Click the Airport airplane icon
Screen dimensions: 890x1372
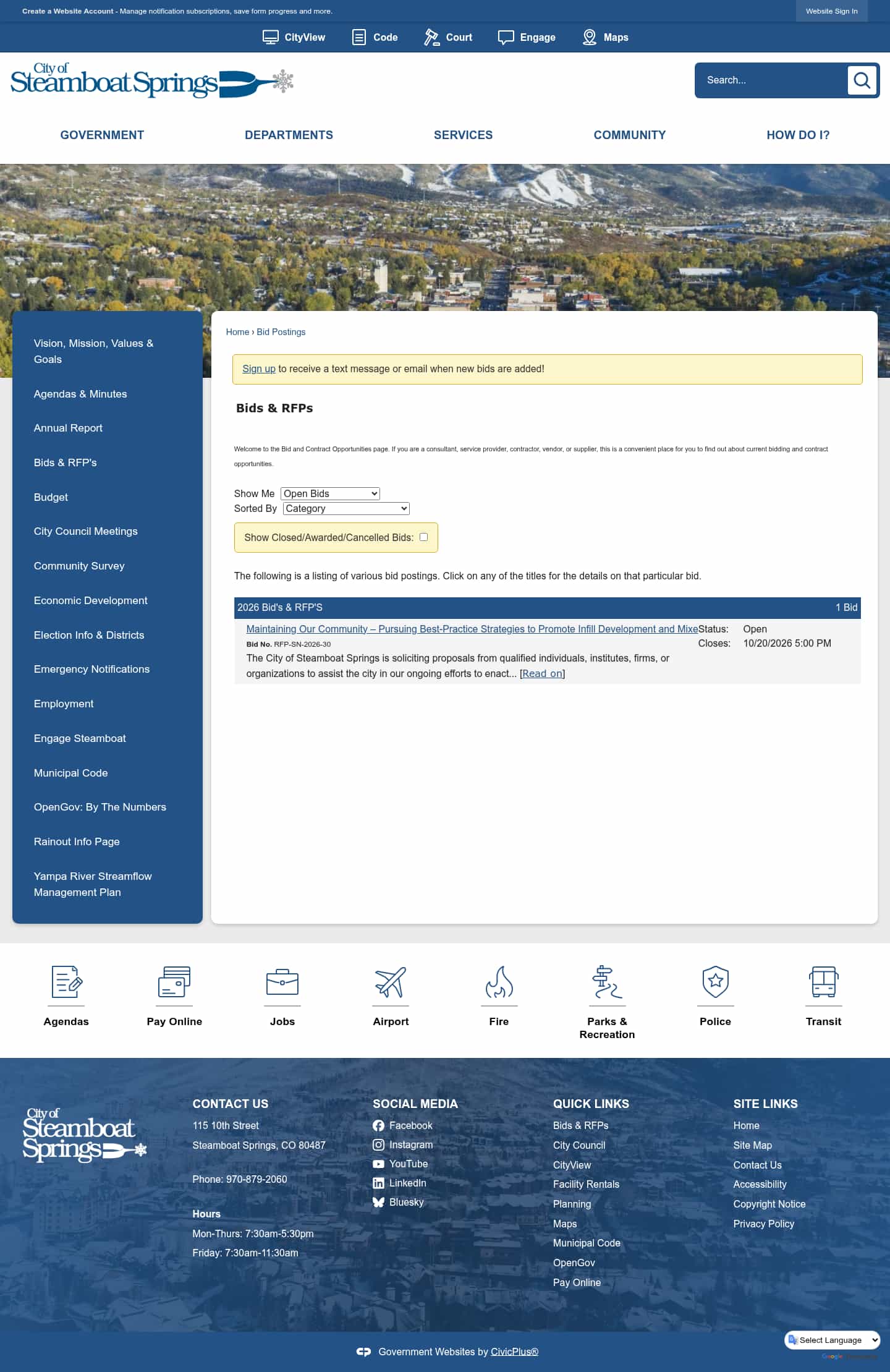click(x=391, y=982)
